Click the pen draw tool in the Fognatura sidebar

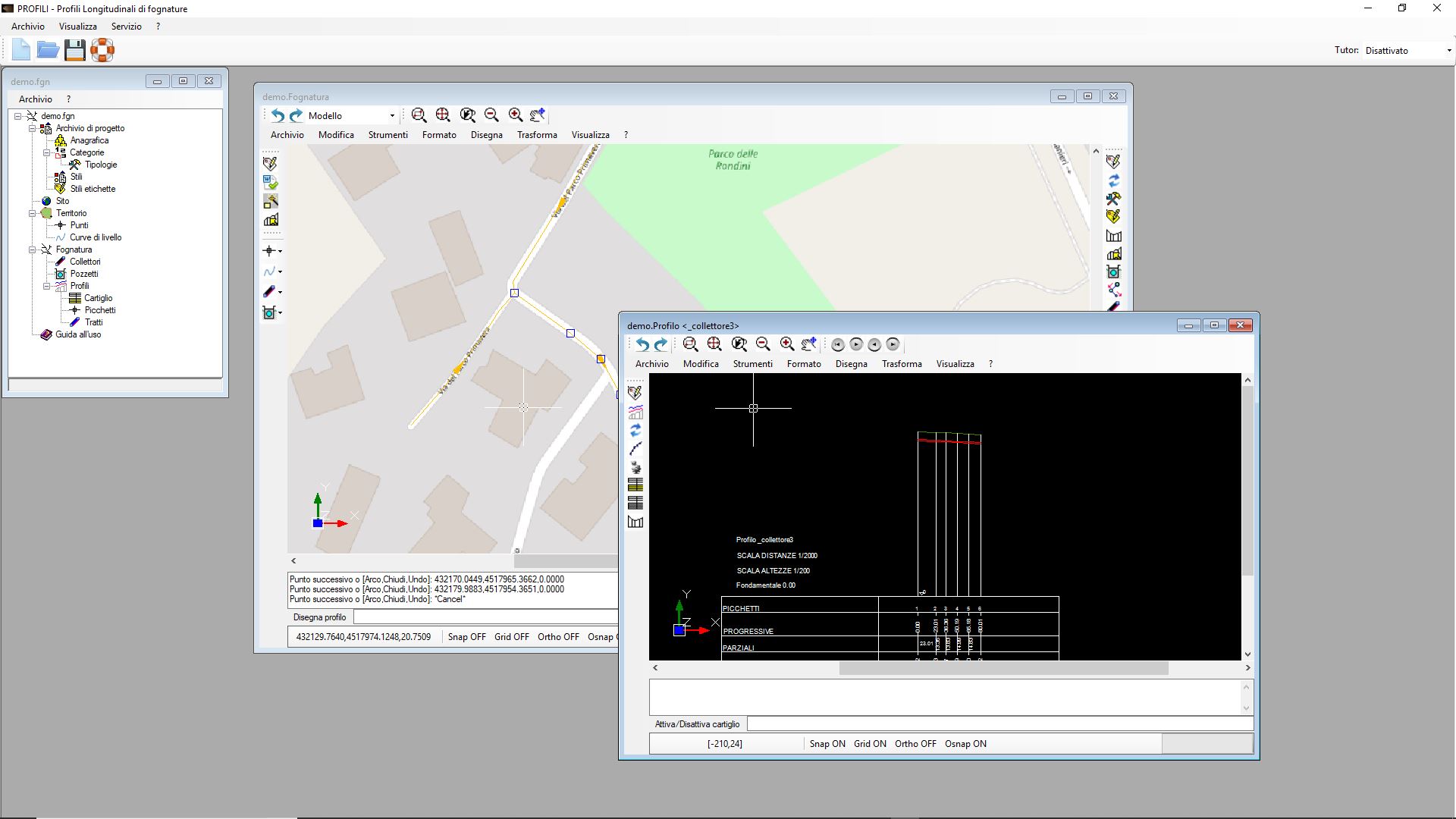[269, 291]
